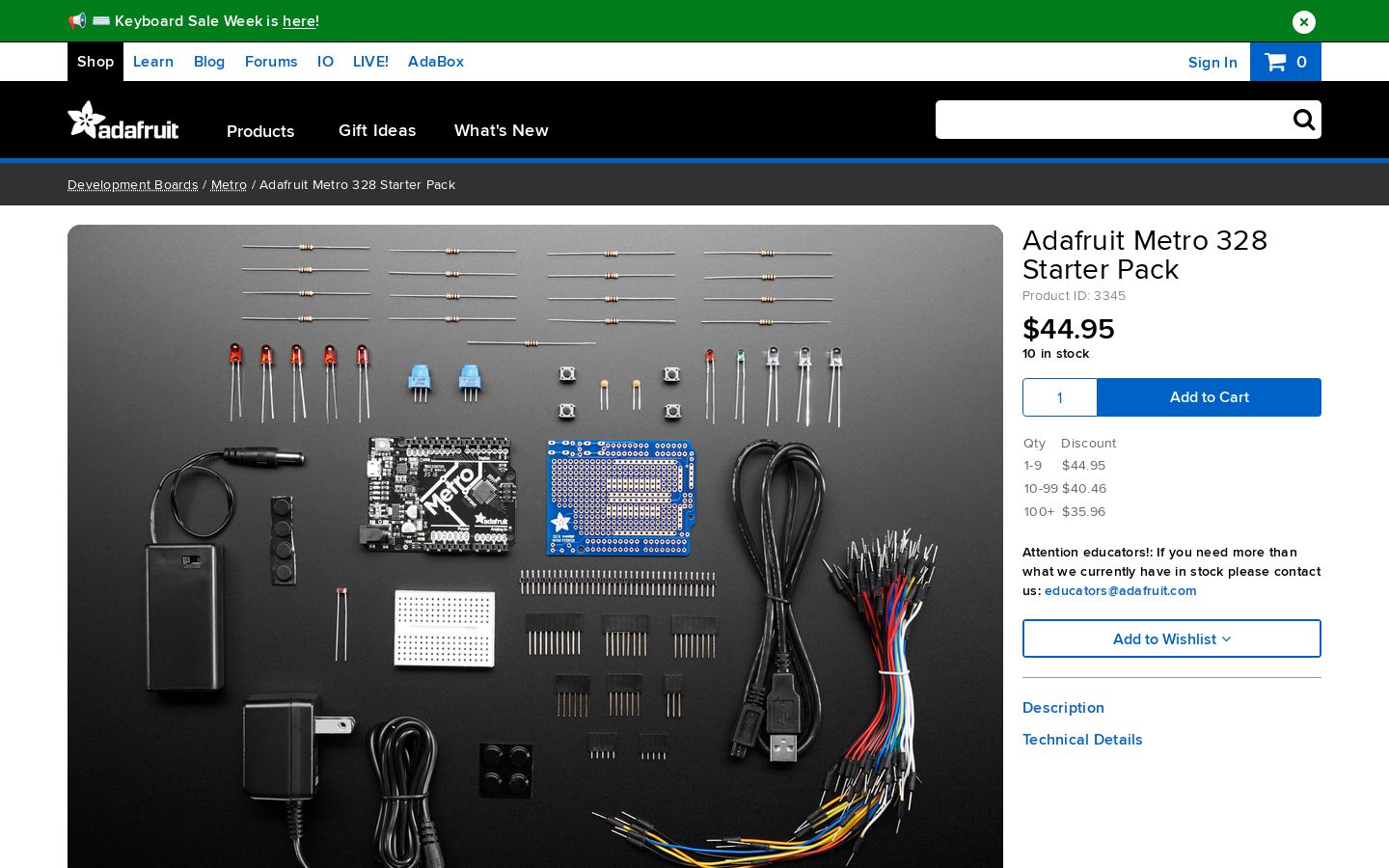Select the '10 in stock' text
The image size is (1389, 868).
tap(1056, 354)
